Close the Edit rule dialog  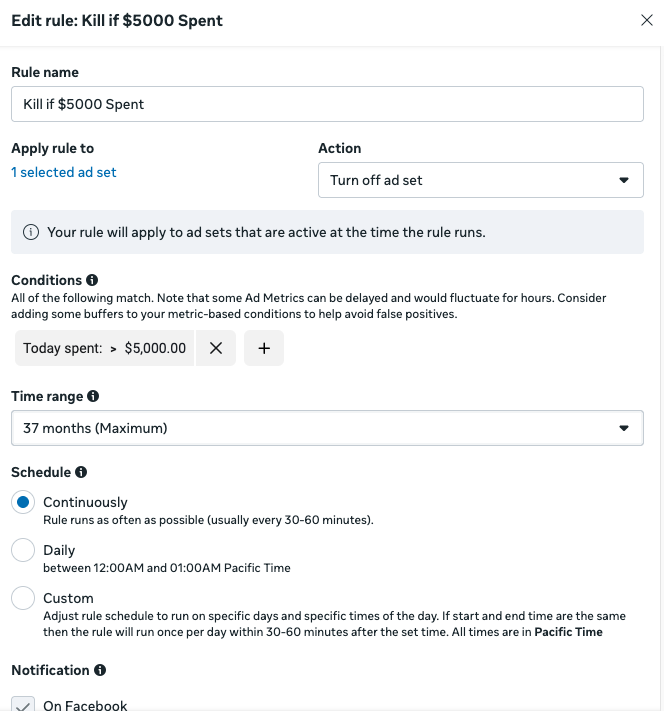pyautogui.click(x=647, y=20)
